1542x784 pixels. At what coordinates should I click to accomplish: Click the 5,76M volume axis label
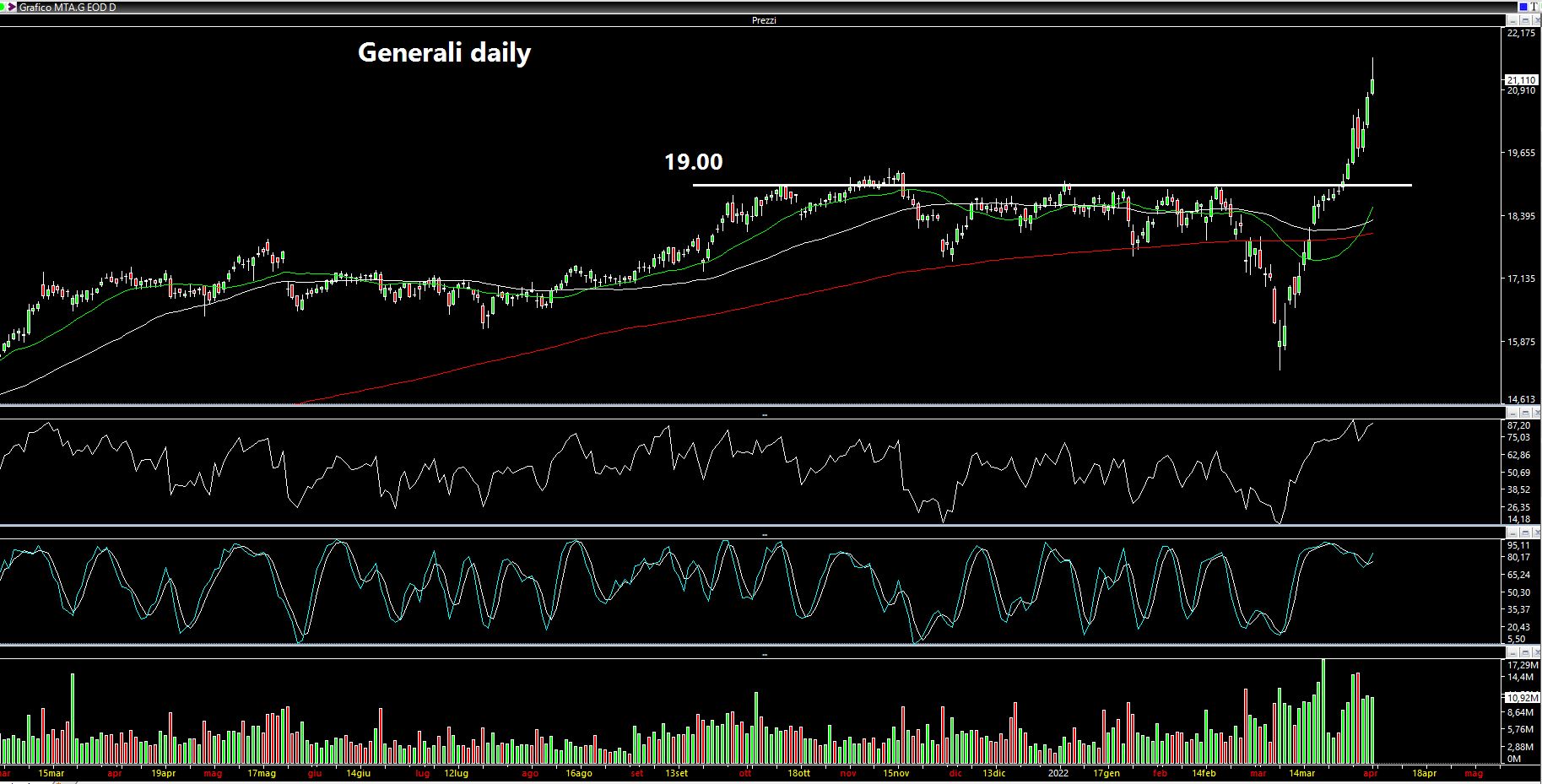coord(1521,729)
